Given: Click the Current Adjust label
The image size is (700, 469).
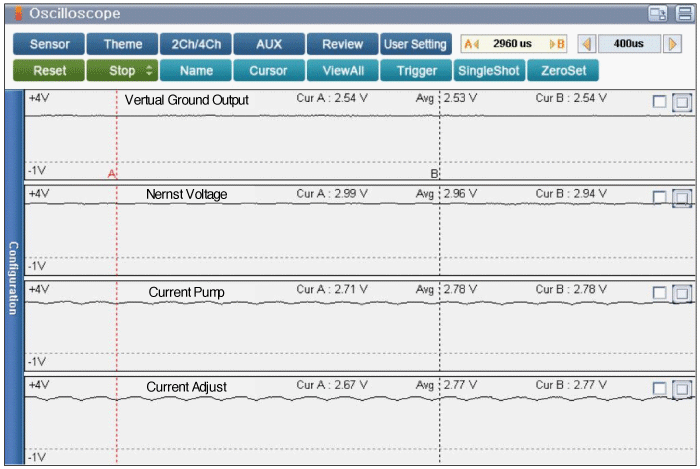Looking at the screenshot, I should (x=187, y=387).
